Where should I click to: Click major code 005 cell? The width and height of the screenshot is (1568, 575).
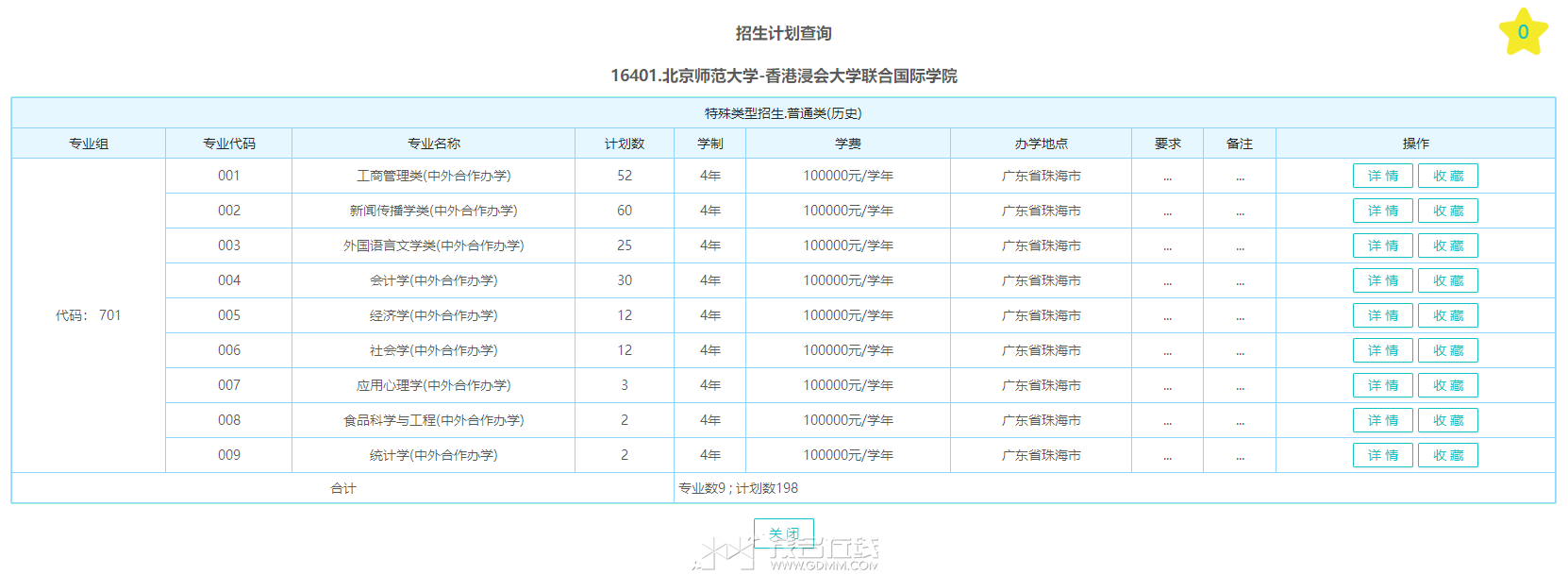click(229, 315)
